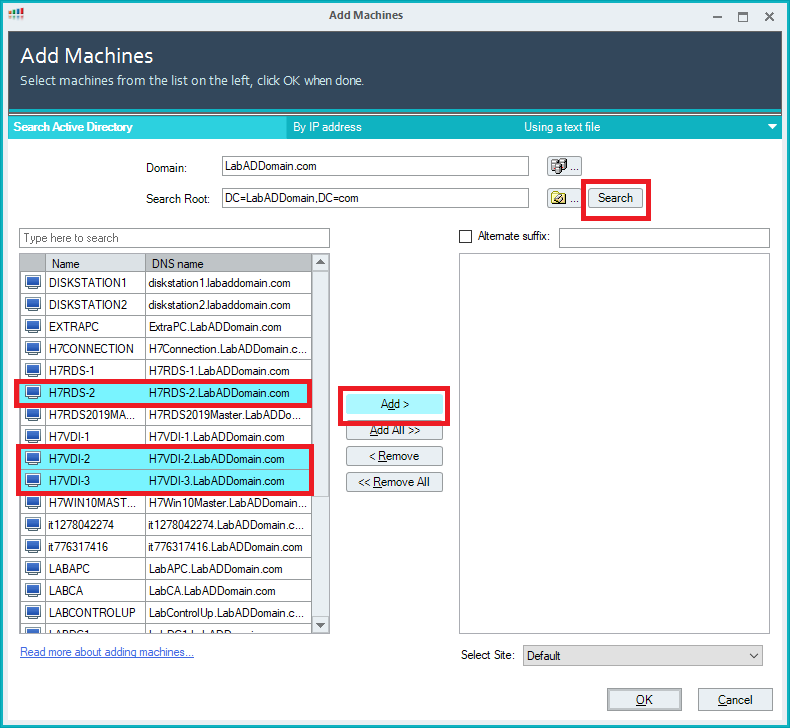Click the computer icon beside H7CONNECTION

tap(33, 349)
